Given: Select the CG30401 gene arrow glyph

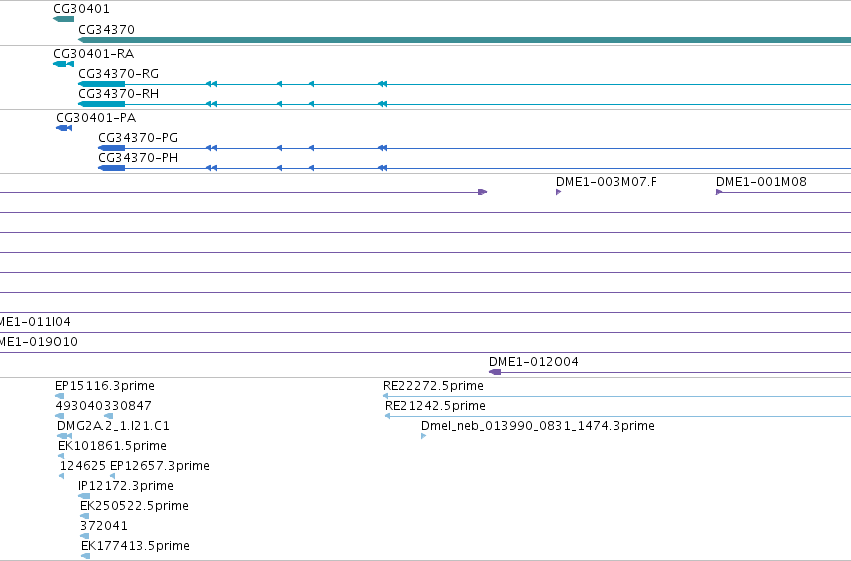Looking at the screenshot, I should click(x=63, y=19).
